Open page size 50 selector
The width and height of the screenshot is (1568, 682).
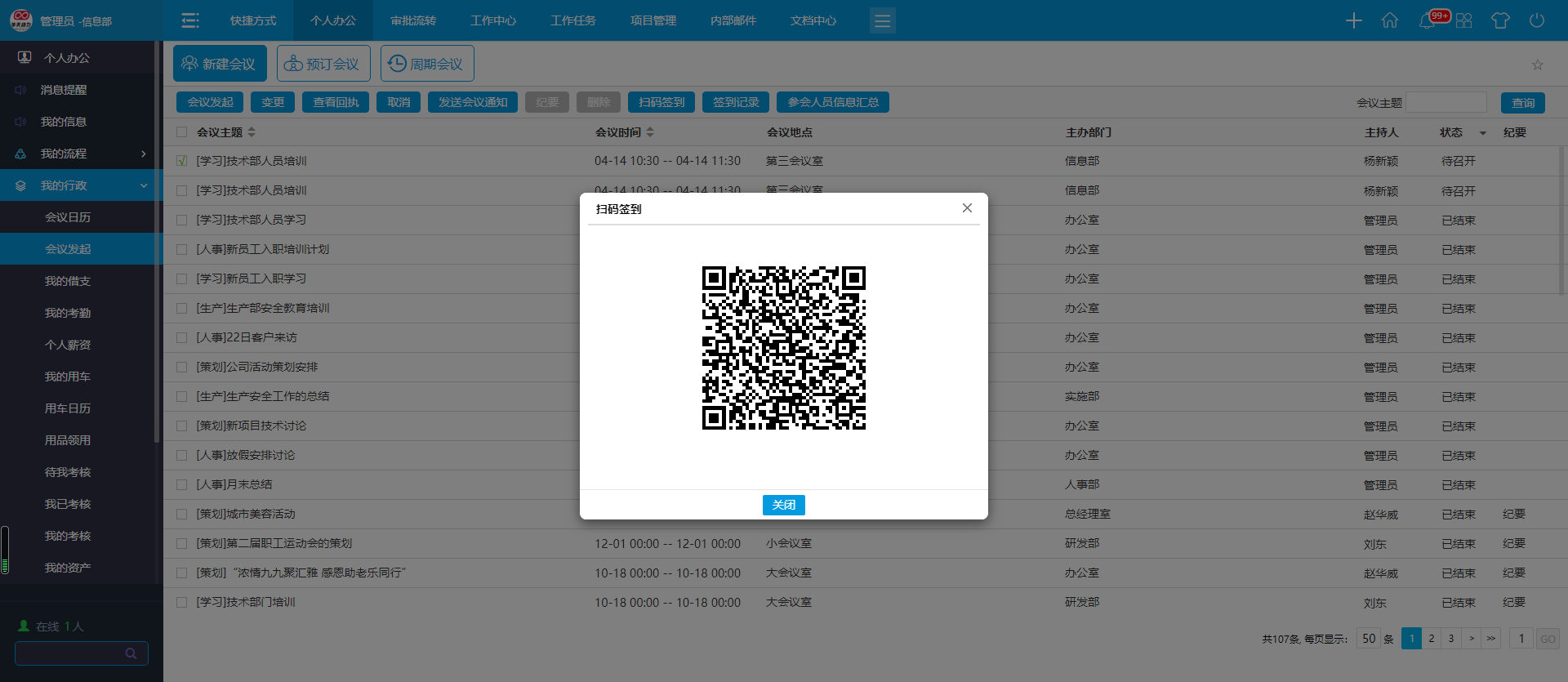coord(1370,639)
